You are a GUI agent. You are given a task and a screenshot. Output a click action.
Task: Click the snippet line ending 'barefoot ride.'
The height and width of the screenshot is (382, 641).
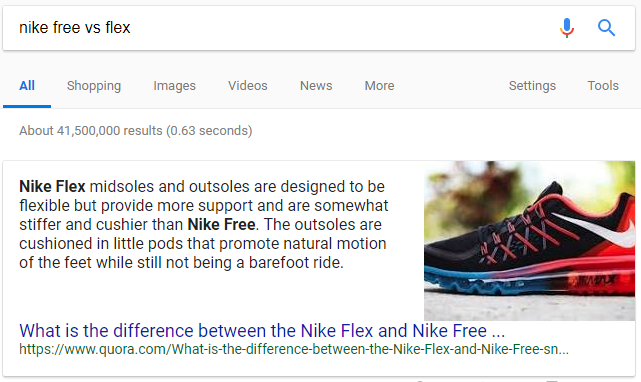[x=182, y=263]
